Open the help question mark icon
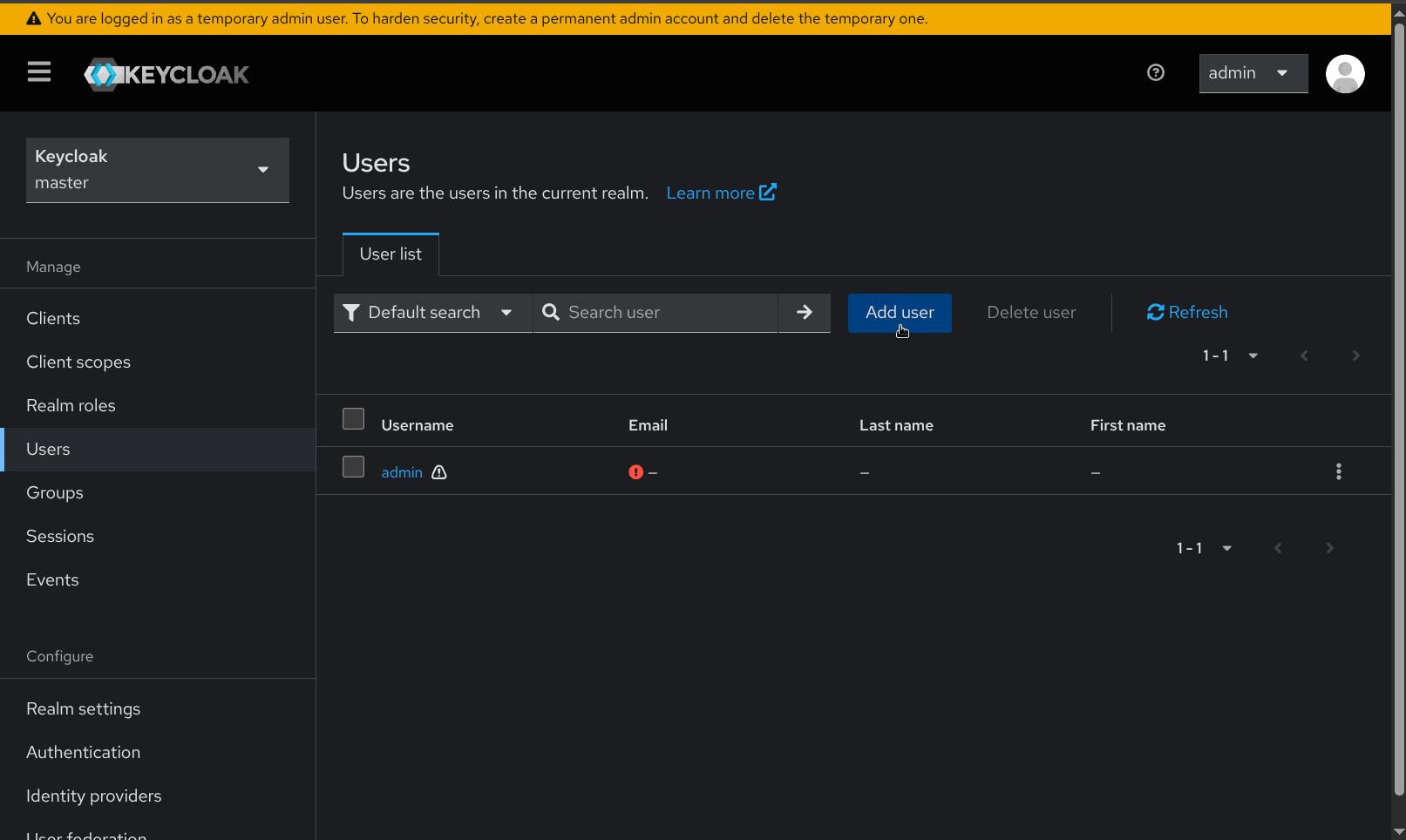This screenshot has width=1406, height=840. [1156, 73]
